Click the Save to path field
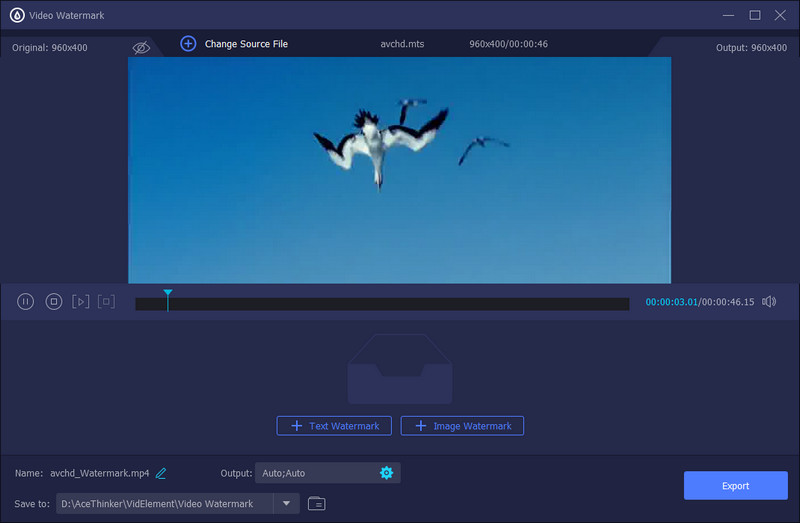This screenshot has width=800, height=523. pos(164,503)
